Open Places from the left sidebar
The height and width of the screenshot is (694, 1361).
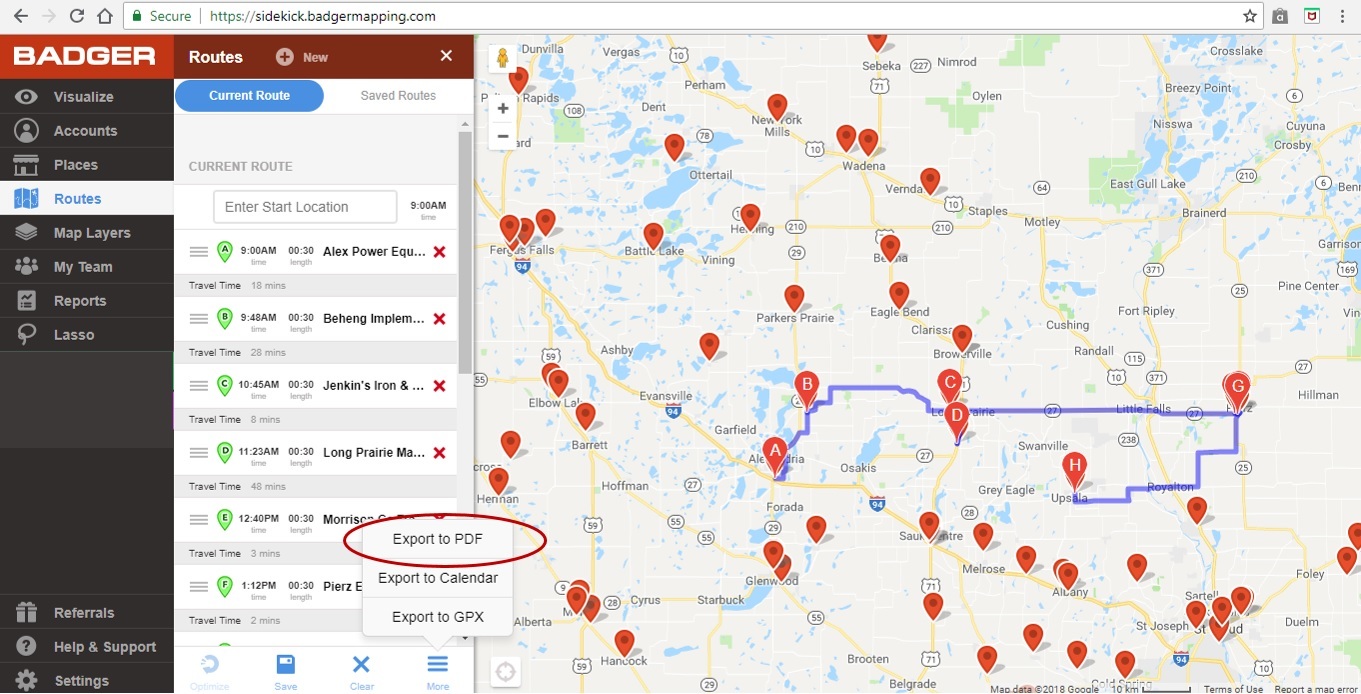(x=86, y=165)
